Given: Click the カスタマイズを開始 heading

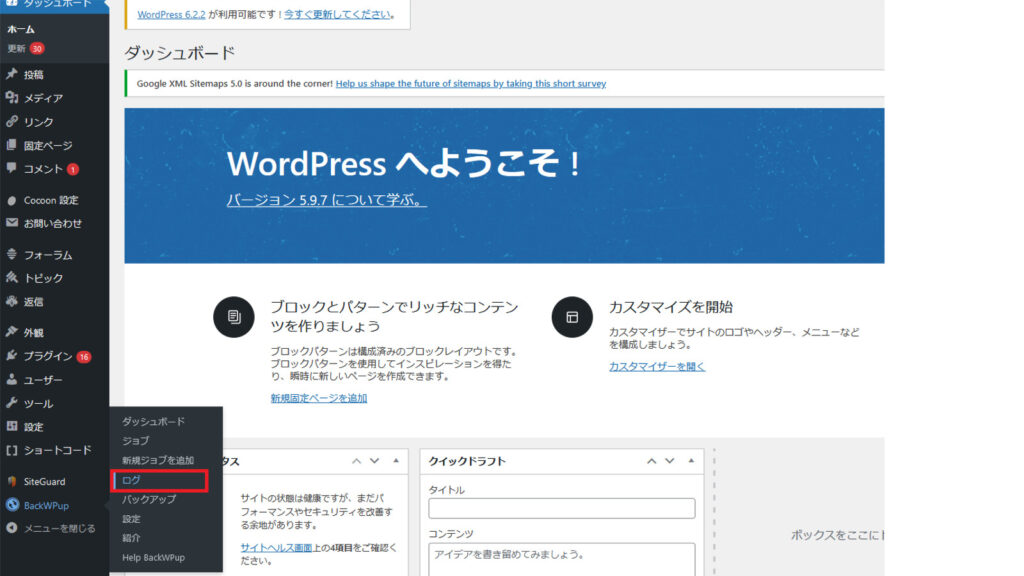Looking at the screenshot, I should (671, 307).
